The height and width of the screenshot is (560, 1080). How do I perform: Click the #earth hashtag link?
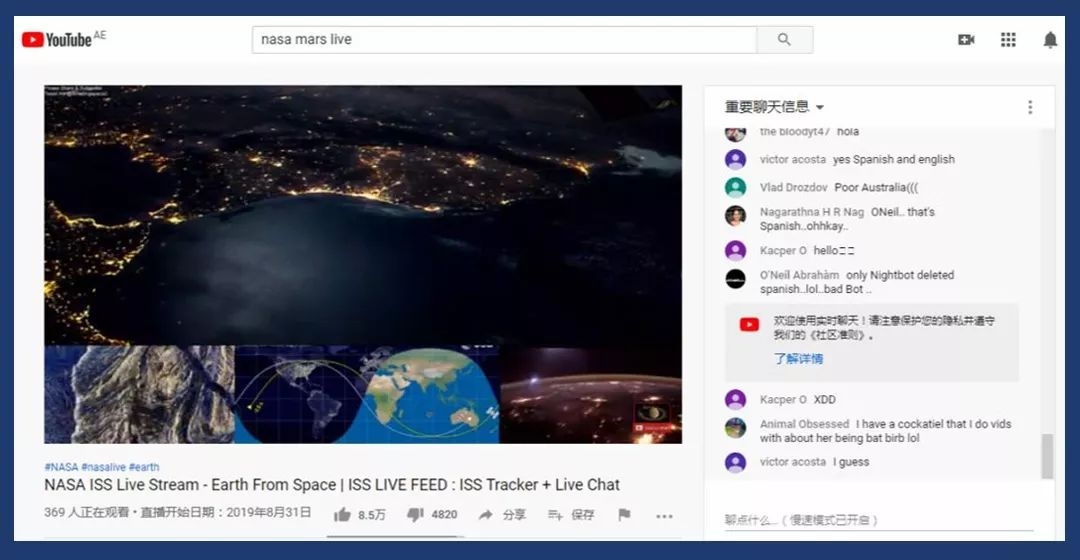coord(144,467)
